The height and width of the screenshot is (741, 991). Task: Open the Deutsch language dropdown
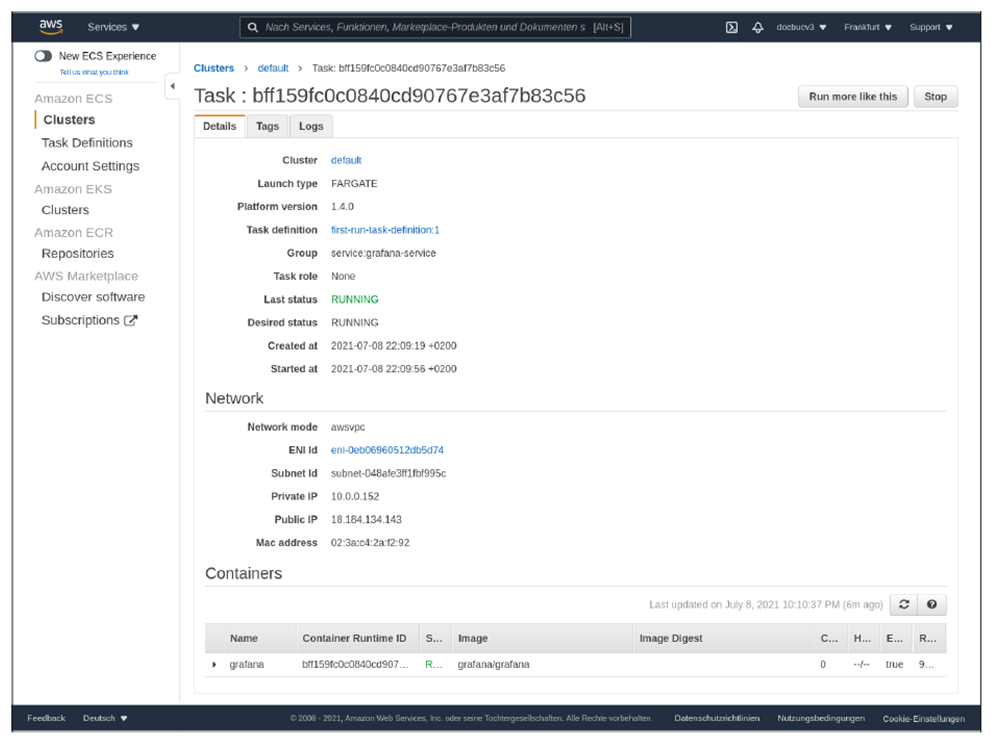pyautogui.click(x=105, y=718)
